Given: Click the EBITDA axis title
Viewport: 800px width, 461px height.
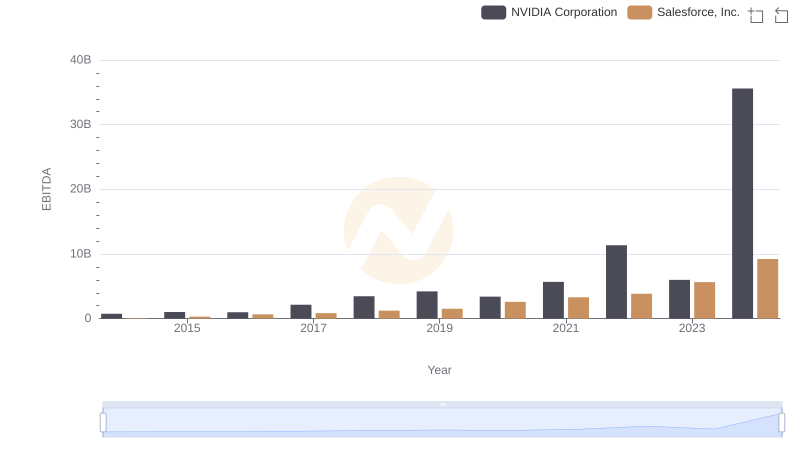Looking at the screenshot, I should pos(46,189).
